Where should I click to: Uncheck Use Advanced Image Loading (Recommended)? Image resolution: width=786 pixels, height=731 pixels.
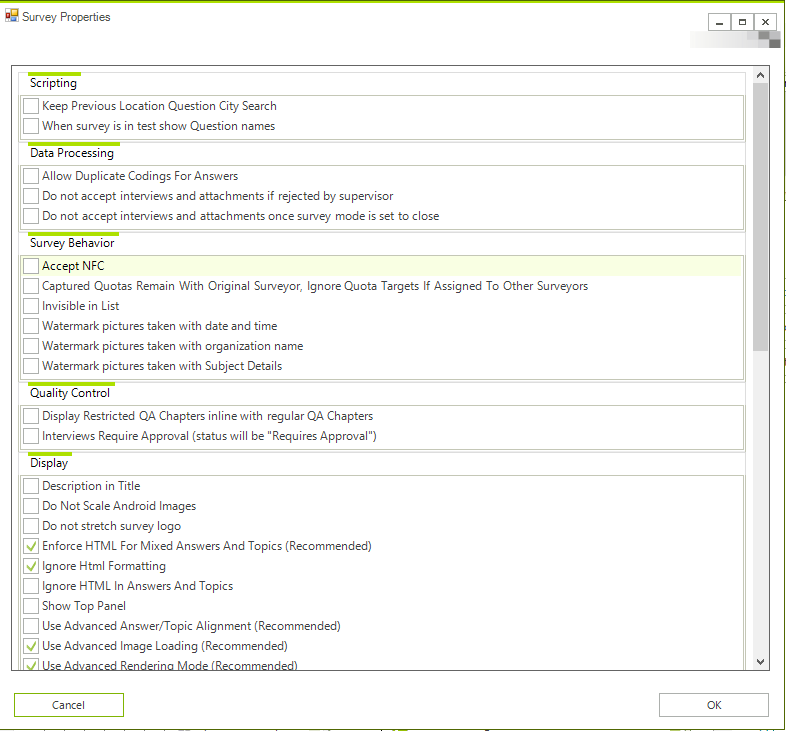point(31,646)
